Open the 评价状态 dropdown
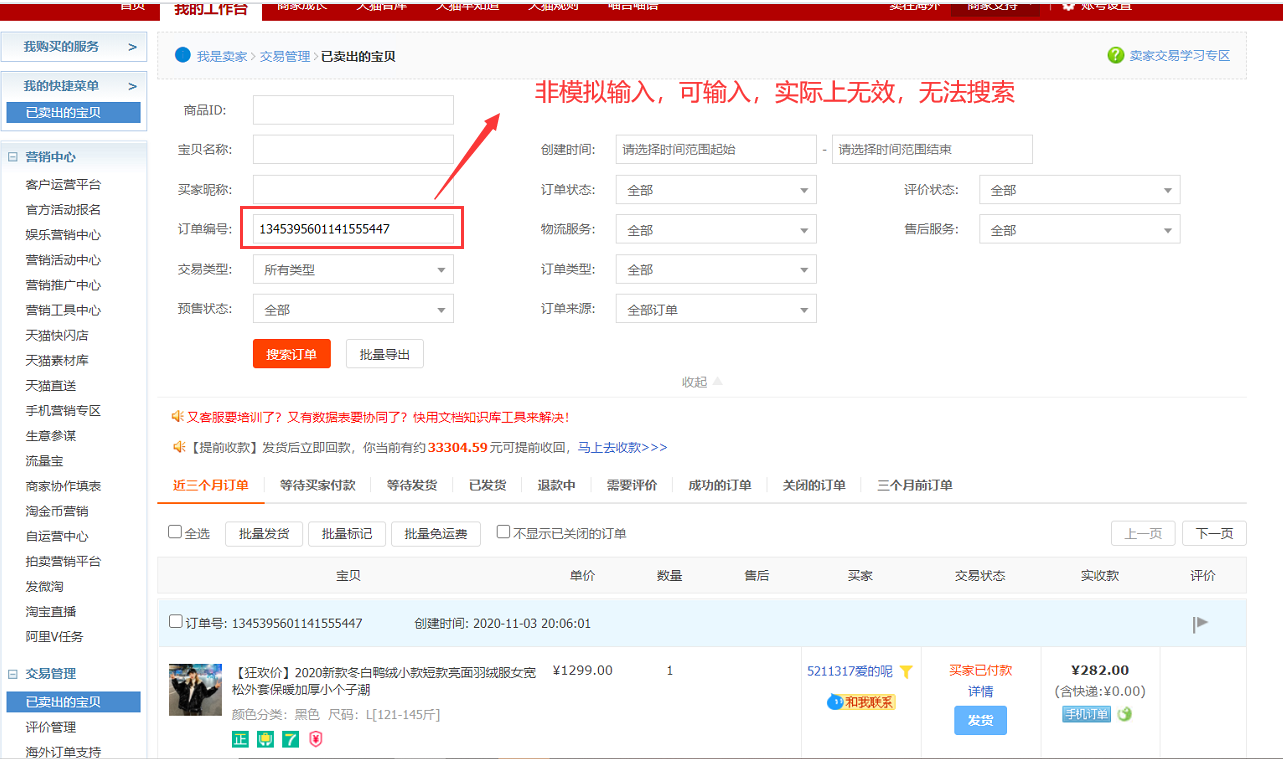Viewport: 1283px width, 759px height. tap(1079, 190)
